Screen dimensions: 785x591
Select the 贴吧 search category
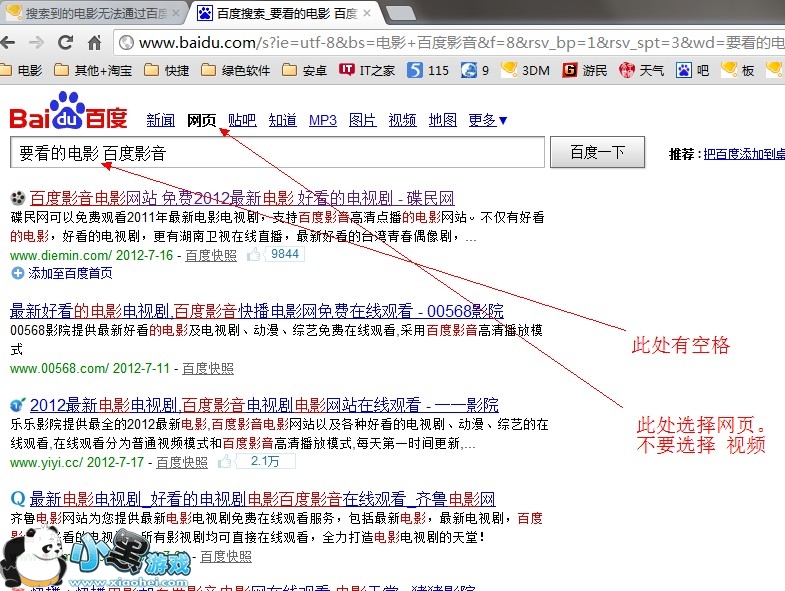pyautogui.click(x=242, y=120)
